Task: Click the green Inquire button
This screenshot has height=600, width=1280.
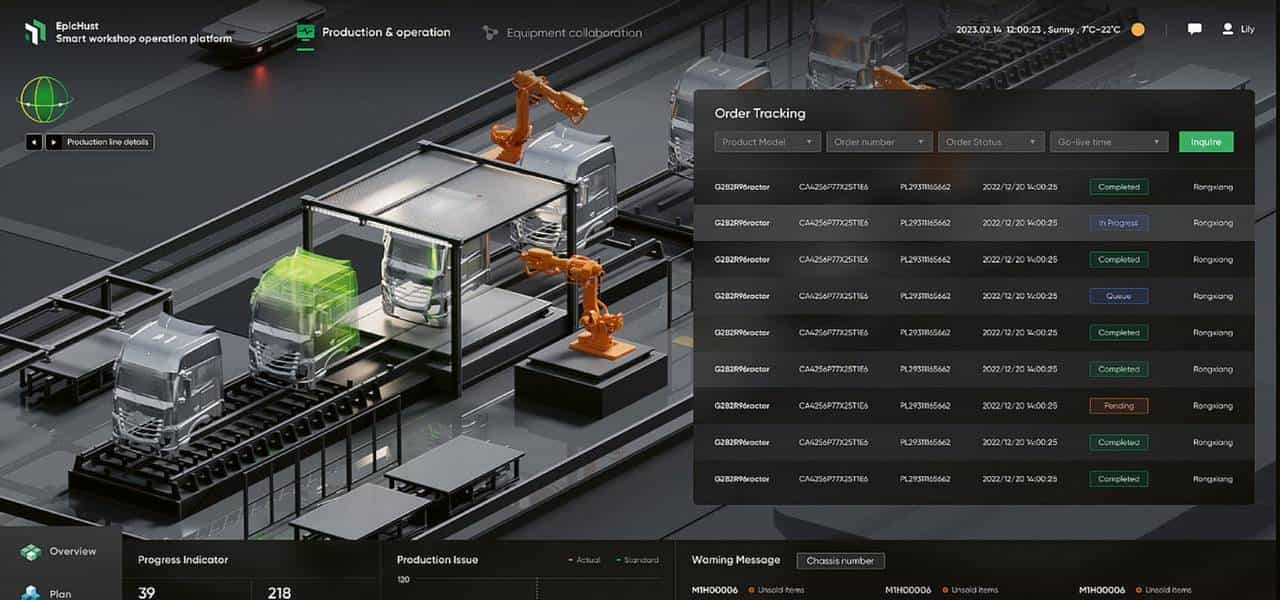Action: [x=1206, y=142]
